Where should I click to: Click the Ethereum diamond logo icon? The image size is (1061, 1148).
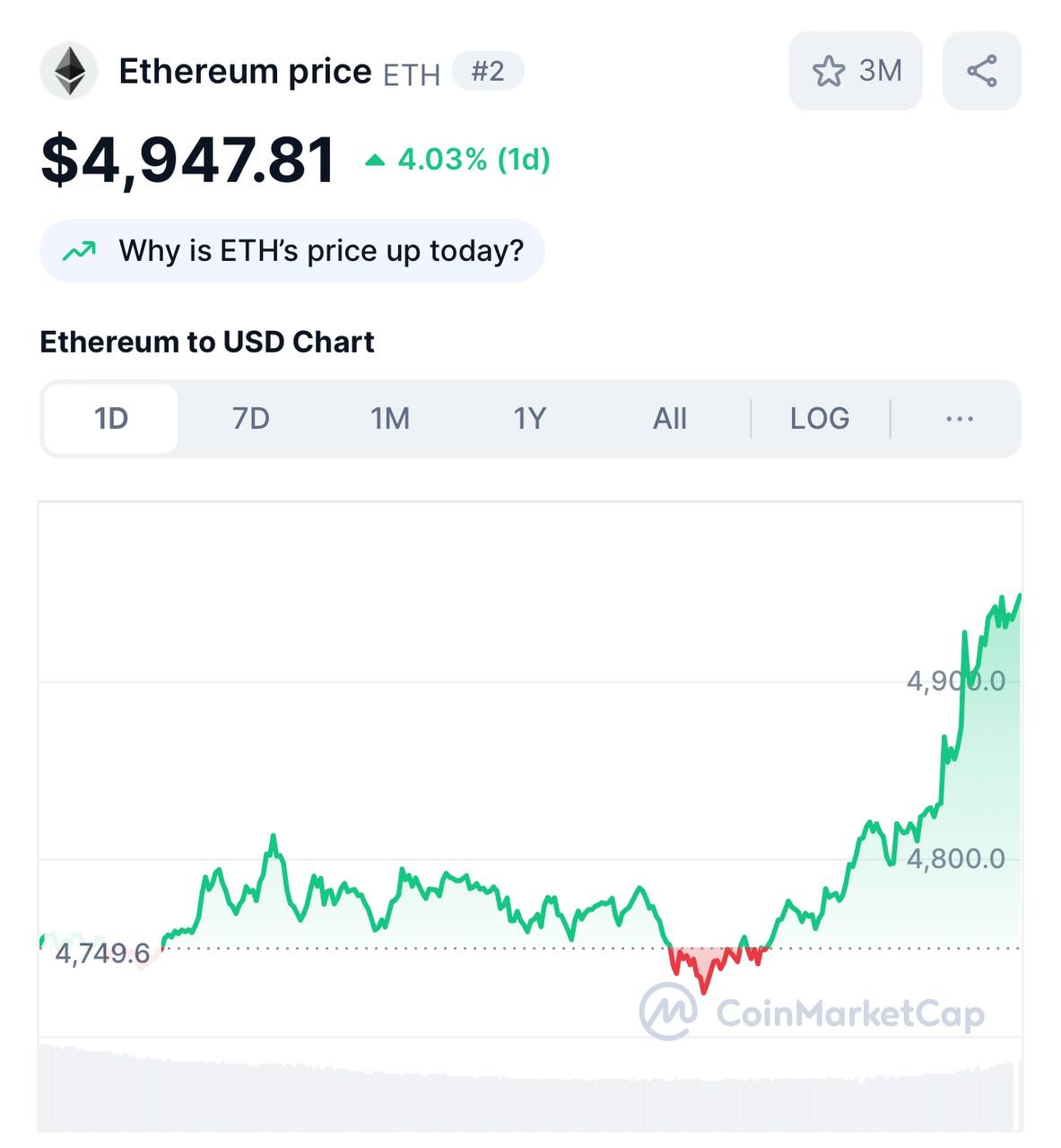69,71
